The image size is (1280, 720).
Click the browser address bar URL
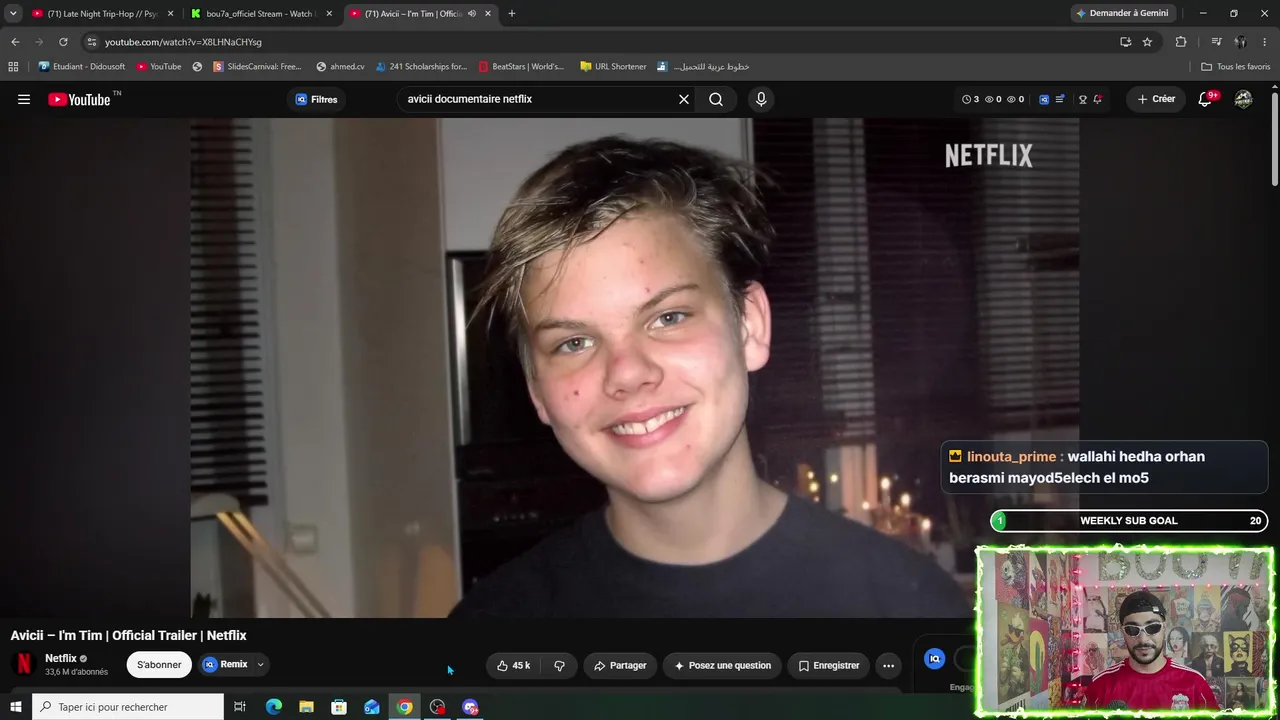[x=183, y=42]
